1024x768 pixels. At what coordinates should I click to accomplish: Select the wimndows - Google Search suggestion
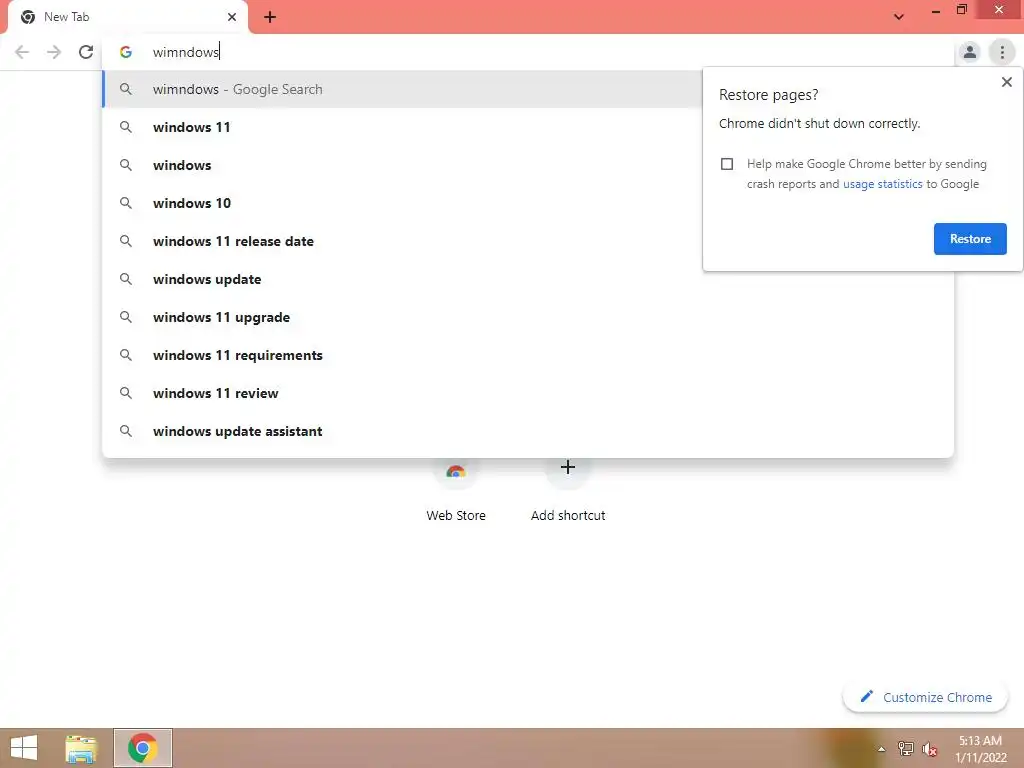[402, 89]
